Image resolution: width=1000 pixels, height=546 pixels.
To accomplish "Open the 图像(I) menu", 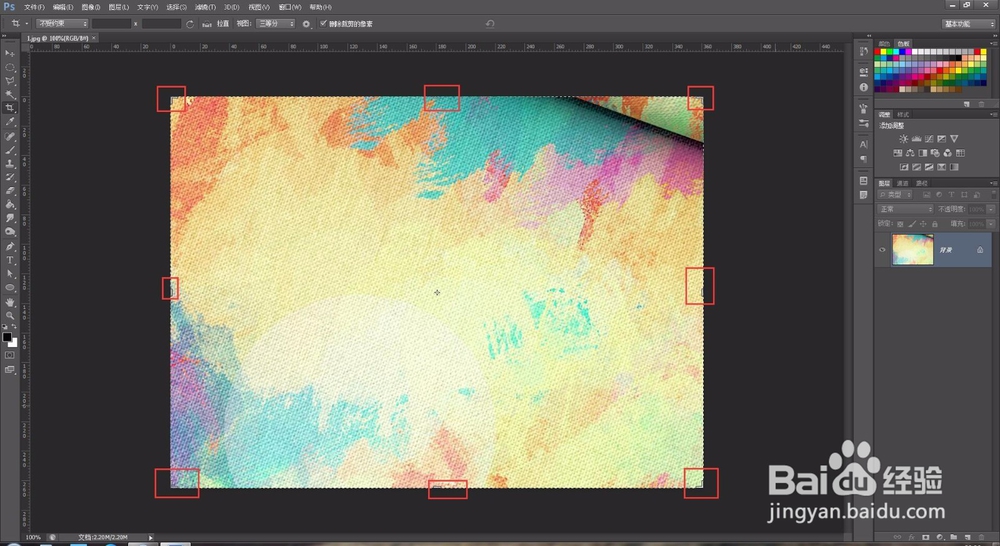I will coord(91,7).
